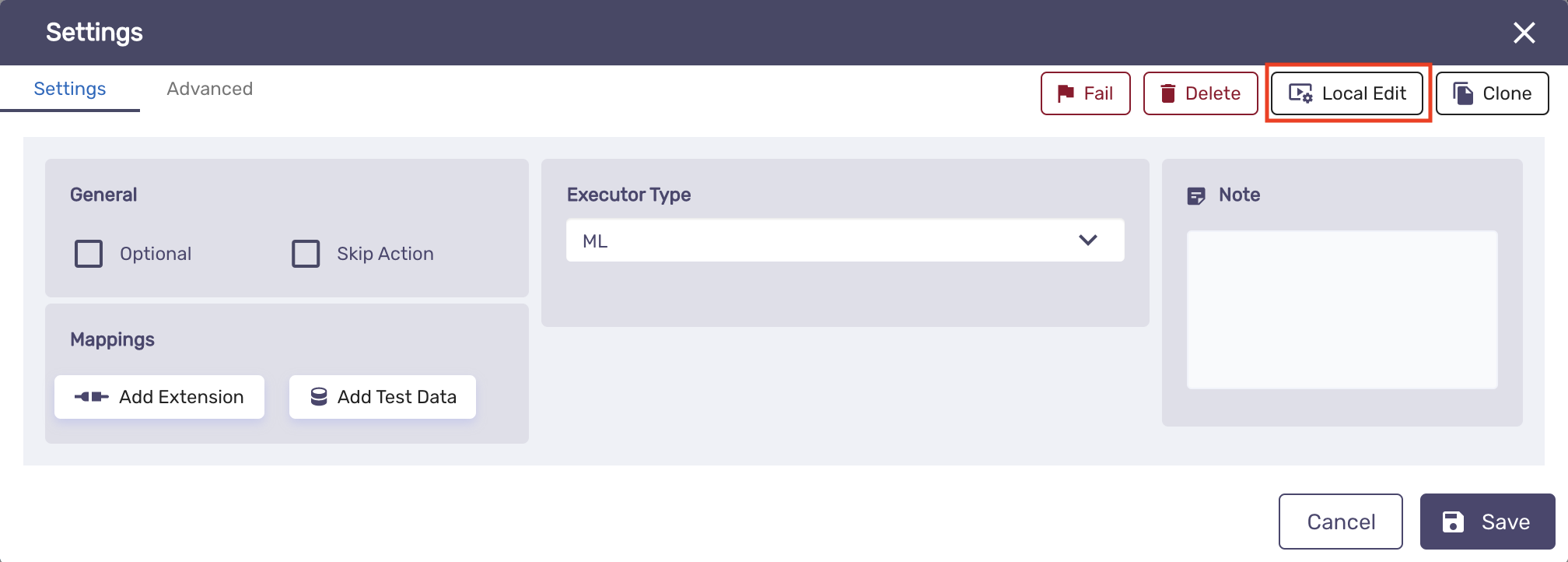Click the flag icon on Fail button
Screen dimensions: 1568x562
1066,93
